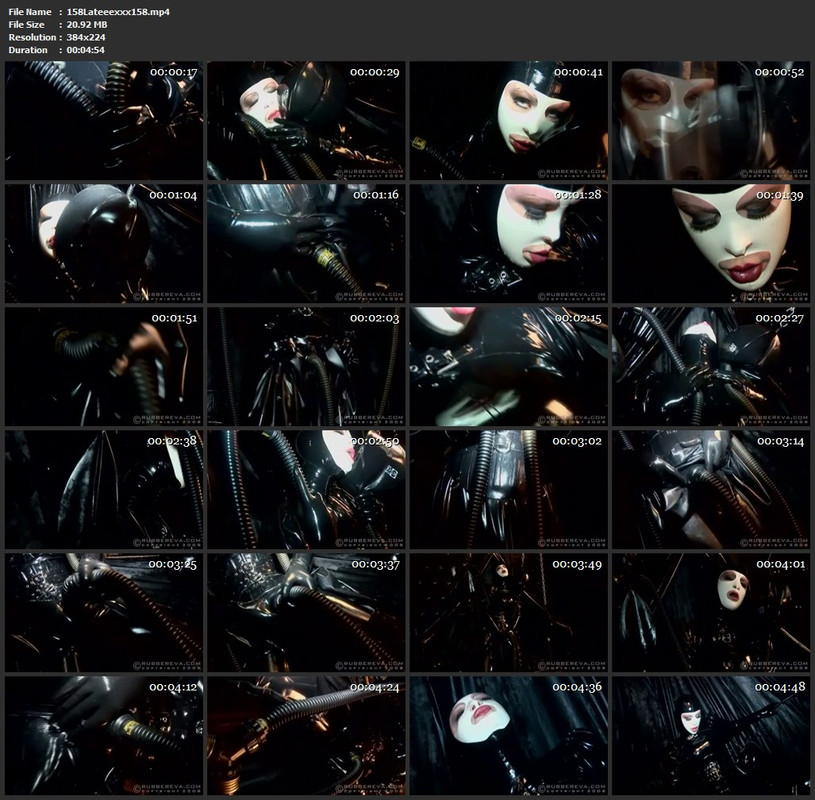The image size is (815, 800).
Task: Select the frame marked 00:01:39
Action: click(x=711, y=243)
